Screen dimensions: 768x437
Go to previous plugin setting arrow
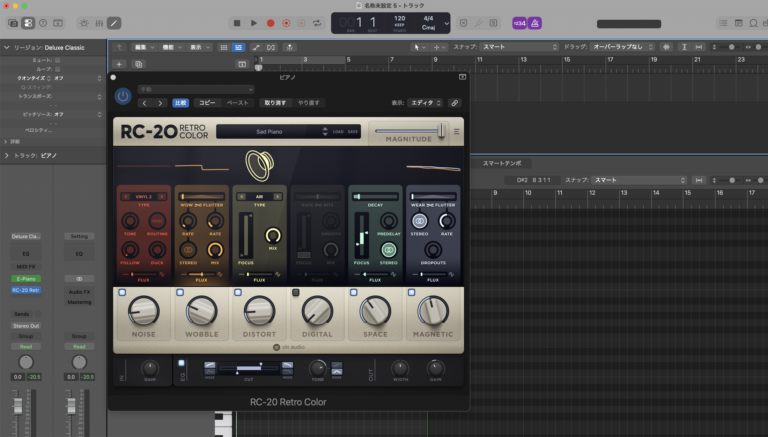[x=144, y=103]
